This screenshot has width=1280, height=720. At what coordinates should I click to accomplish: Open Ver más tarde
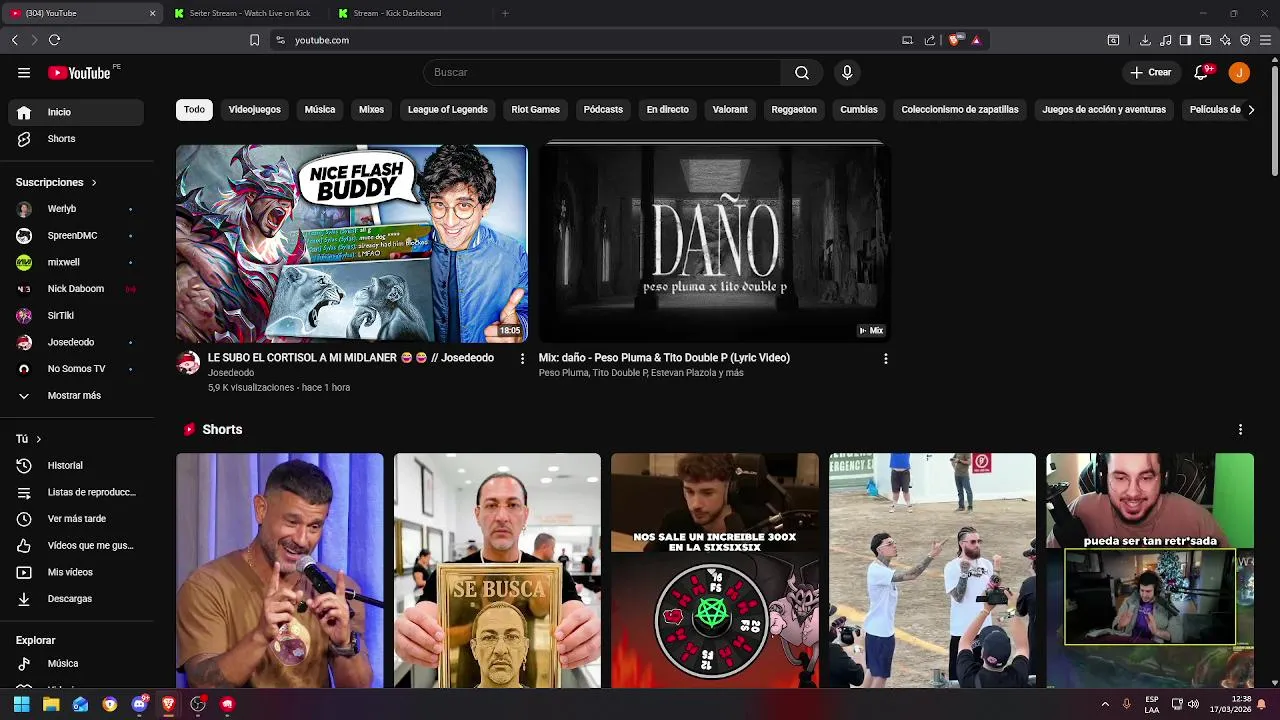(x=76, y=519)
